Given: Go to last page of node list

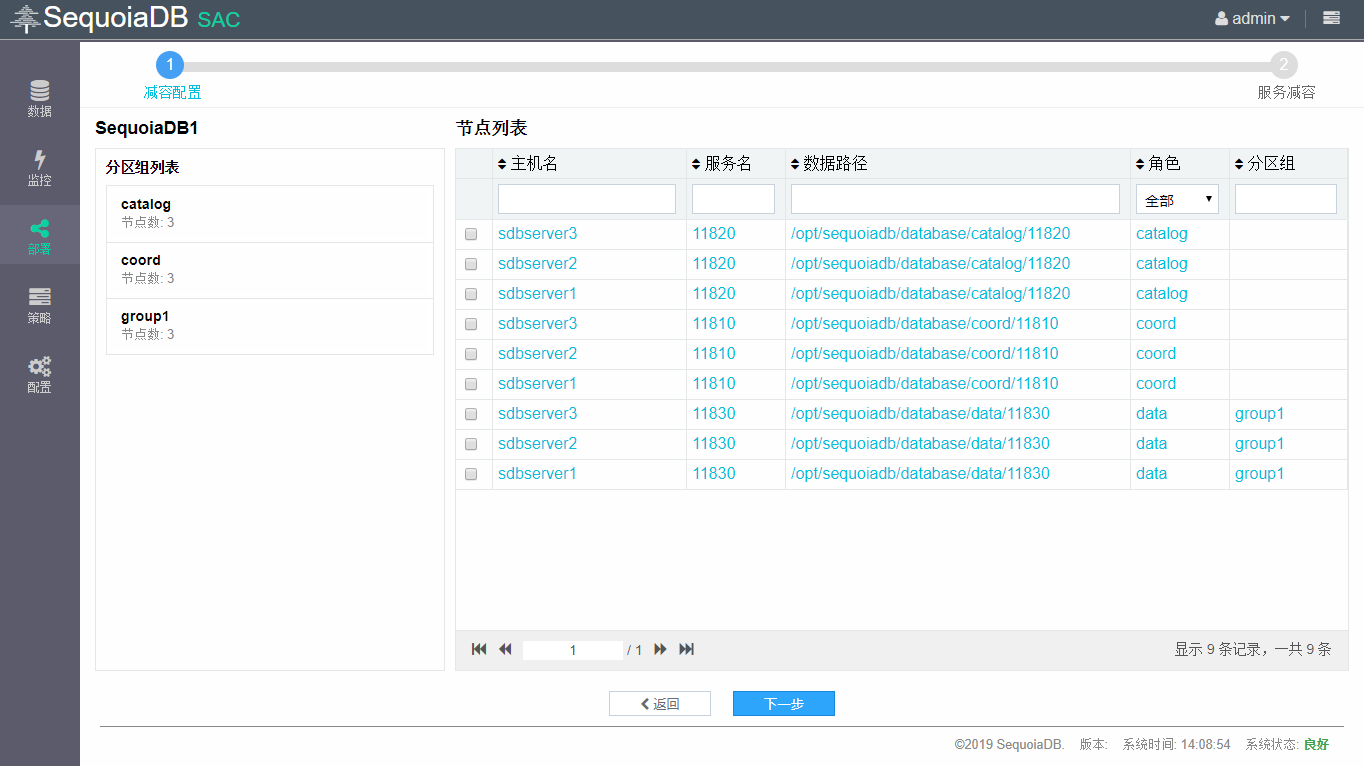Looking at the screenshot, I should pyautogui.click(x=686, y=649).
